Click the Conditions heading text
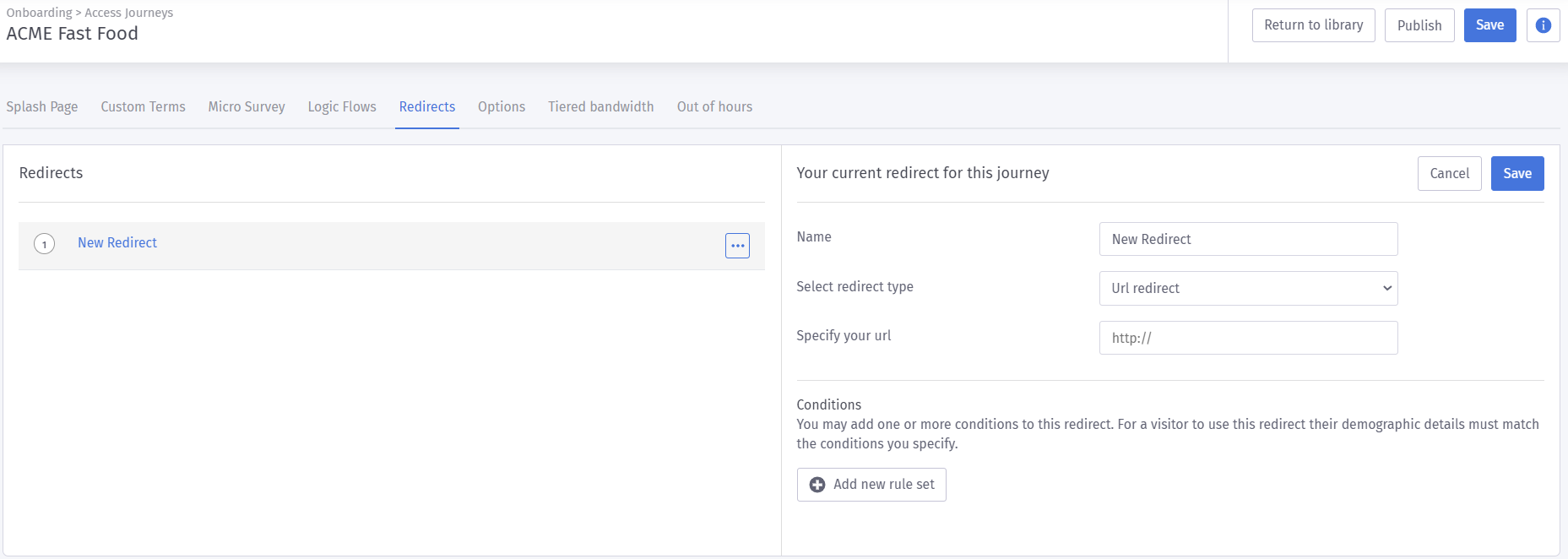This screenshot has width=1568, height=559. [829, 404]
